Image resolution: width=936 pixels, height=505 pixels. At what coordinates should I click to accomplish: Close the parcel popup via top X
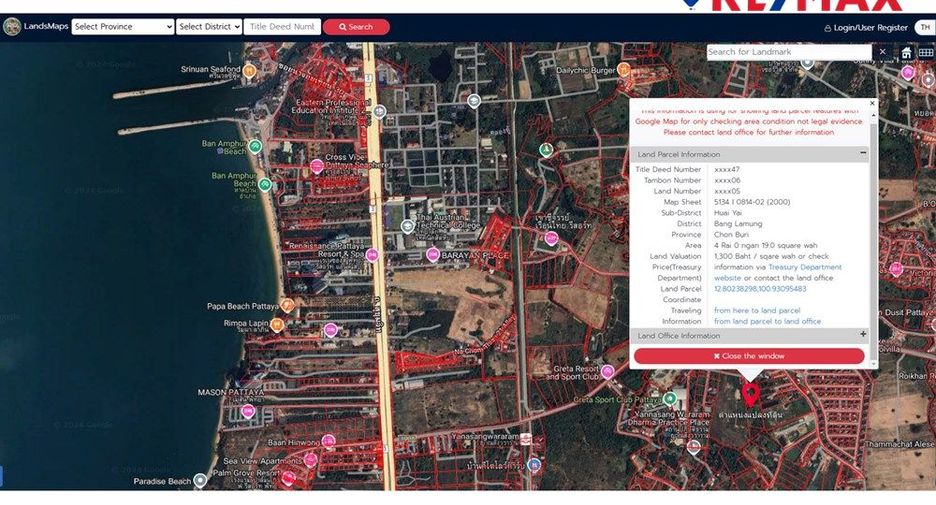coord(872,103)
